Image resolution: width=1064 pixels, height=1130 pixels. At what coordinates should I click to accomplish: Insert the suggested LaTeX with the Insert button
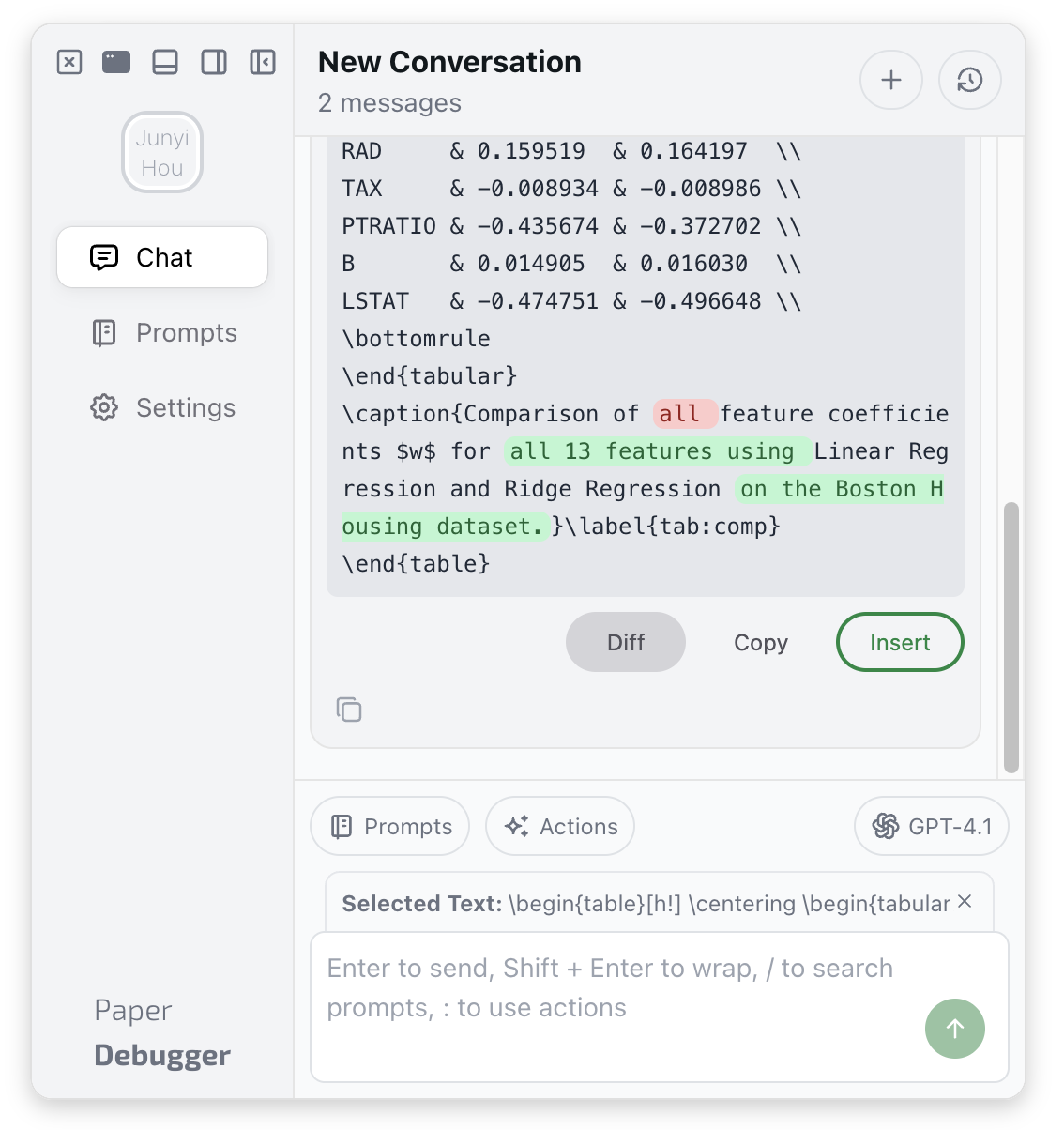coord(899,642)
